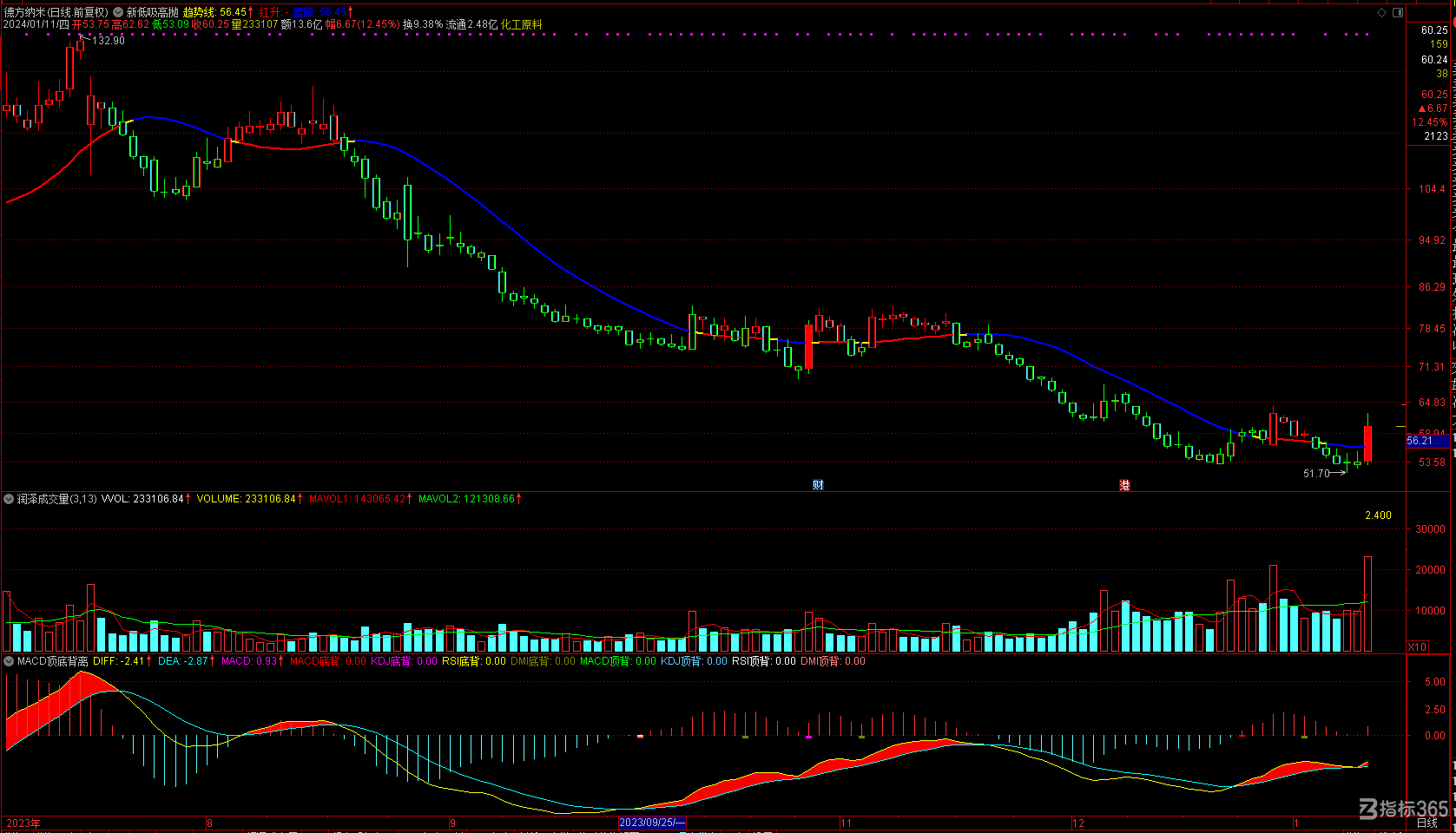
Task: Click the 港 event marker on price chart
Action: [x=1124, y=484]
